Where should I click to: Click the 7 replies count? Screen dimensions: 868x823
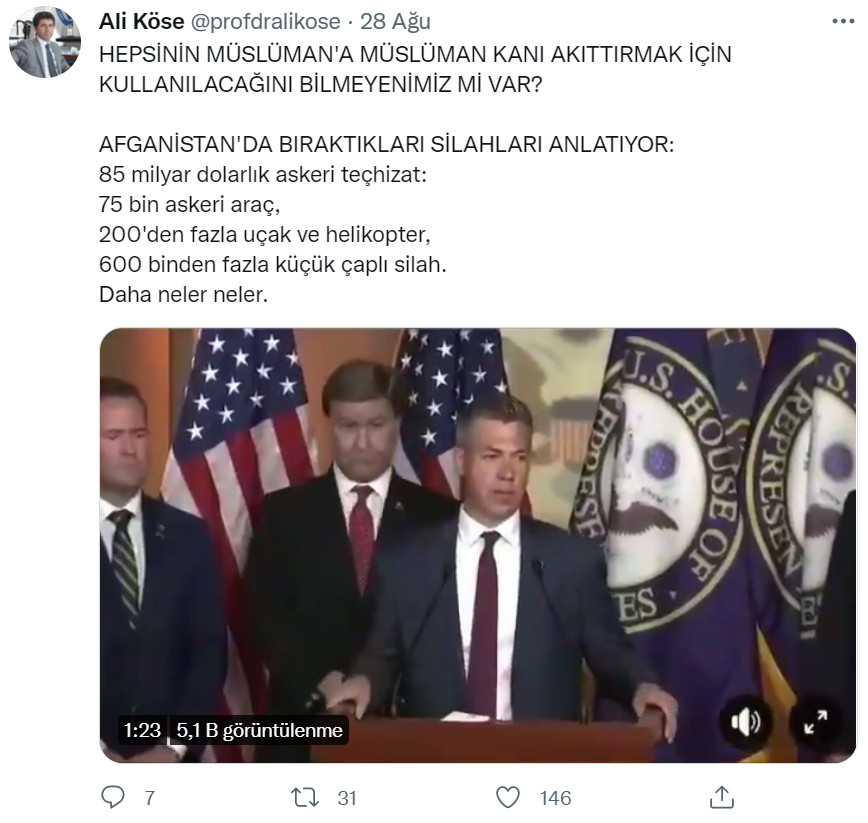pyautogui.click(x=150, y=798)
